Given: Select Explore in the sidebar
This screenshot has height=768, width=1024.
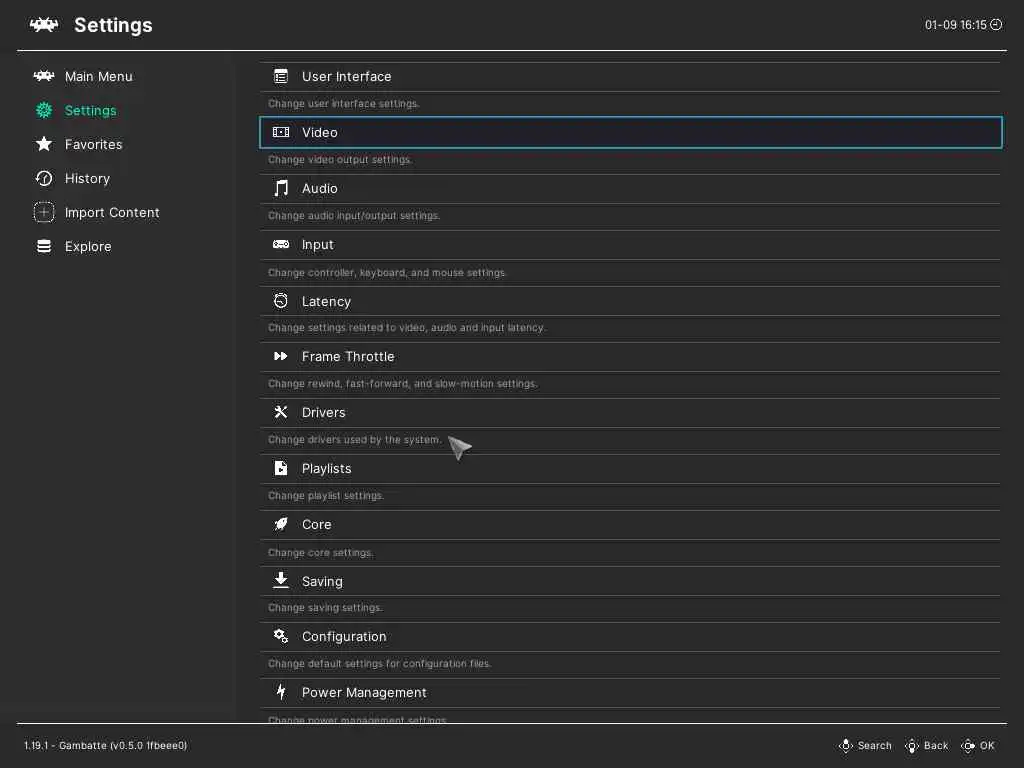Looking at the screenshot, I should coord(88,246).
